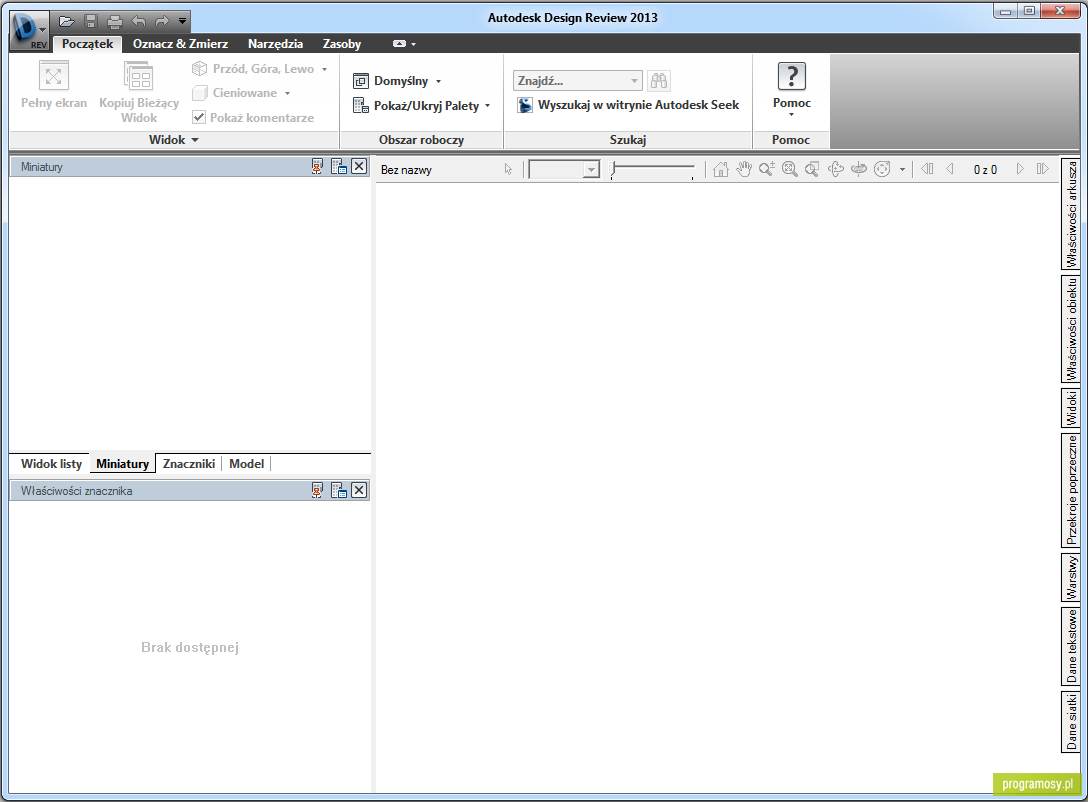Click the Undo arrow icon

pyautogui.click(x=139, y=21)
